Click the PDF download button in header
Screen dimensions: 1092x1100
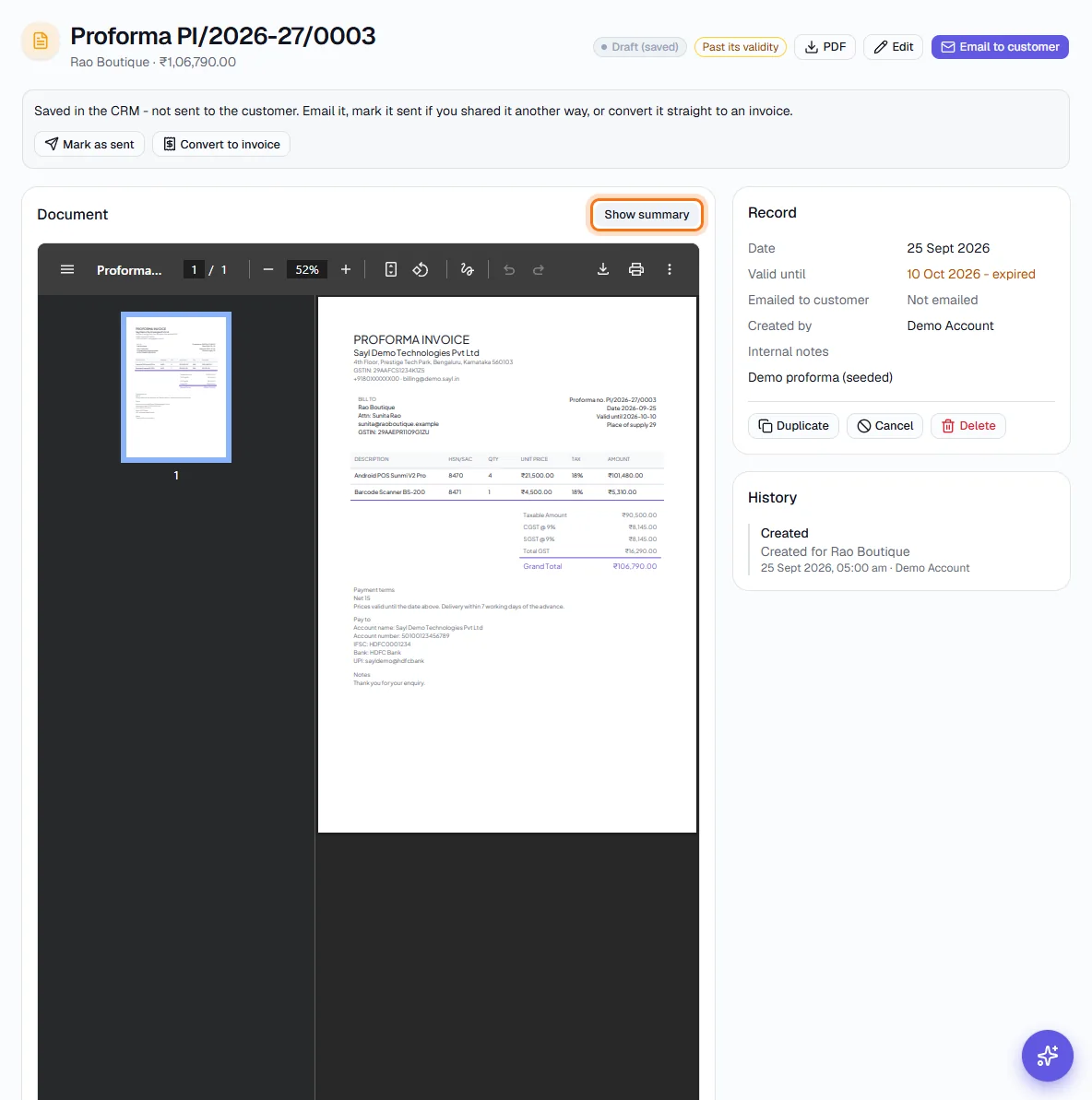coord(825,47)
